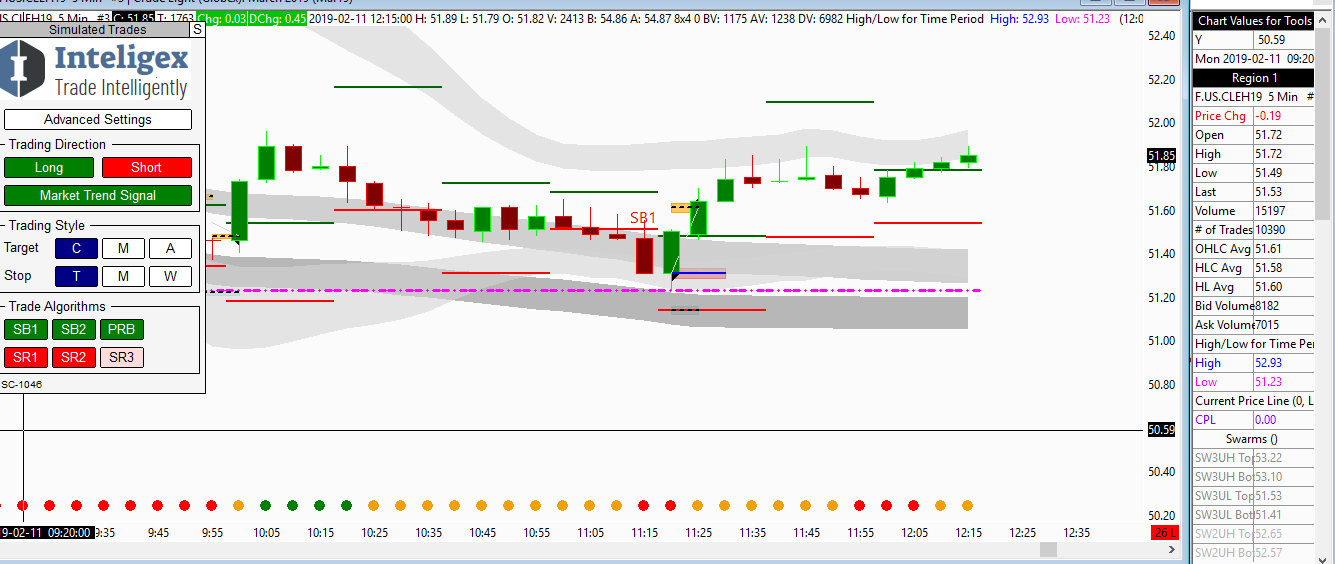Screen dimensions: 1335x564
Task: Click the red dot at 9:20 time
Action: click(23, 506)
